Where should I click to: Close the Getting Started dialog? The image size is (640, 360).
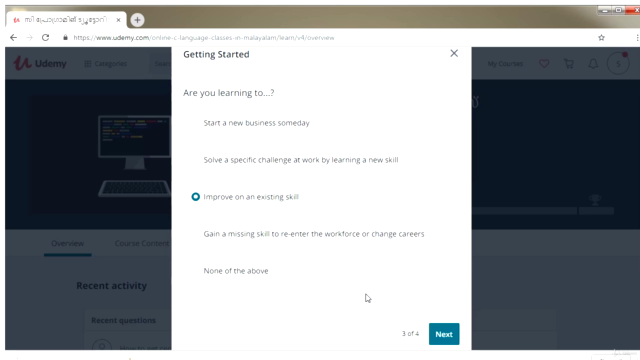point(454,53)
